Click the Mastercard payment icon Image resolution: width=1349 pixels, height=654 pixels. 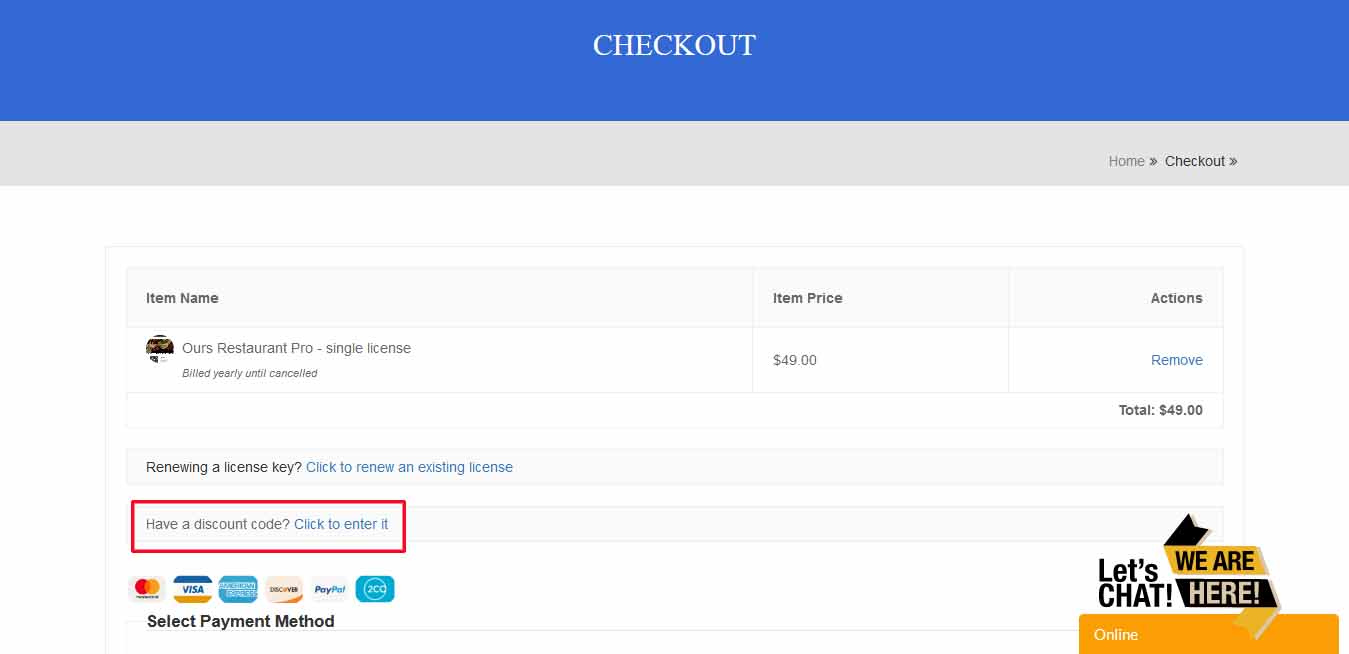pyautogui.click(x=147, y=589)
